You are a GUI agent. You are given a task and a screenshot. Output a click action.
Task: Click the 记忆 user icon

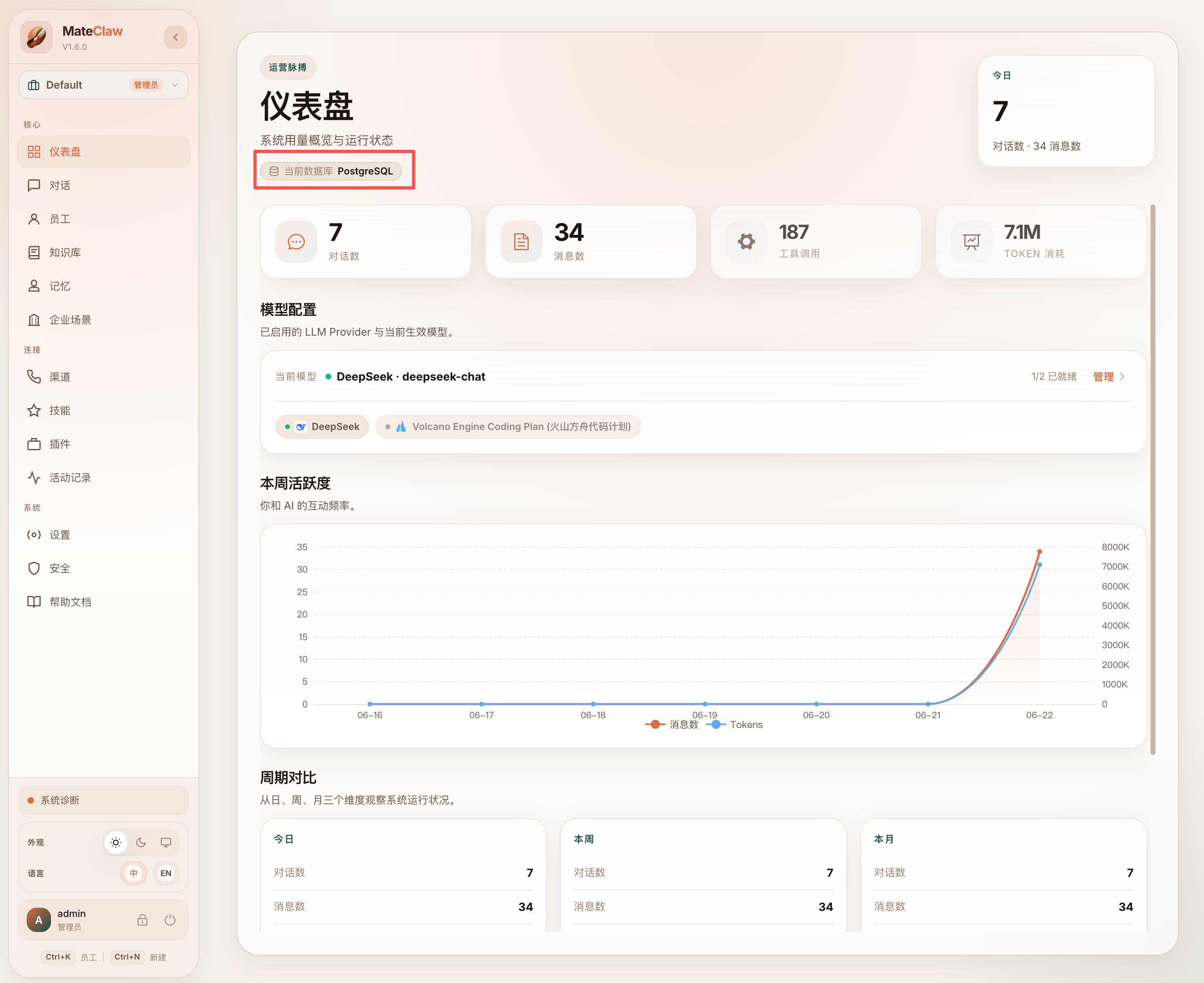(34, 286)
